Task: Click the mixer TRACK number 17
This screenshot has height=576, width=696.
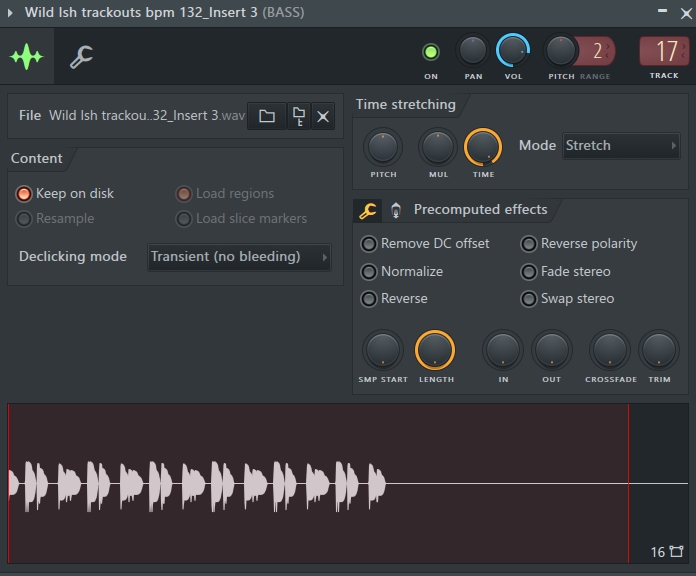Action: click(x=664, y=51)
